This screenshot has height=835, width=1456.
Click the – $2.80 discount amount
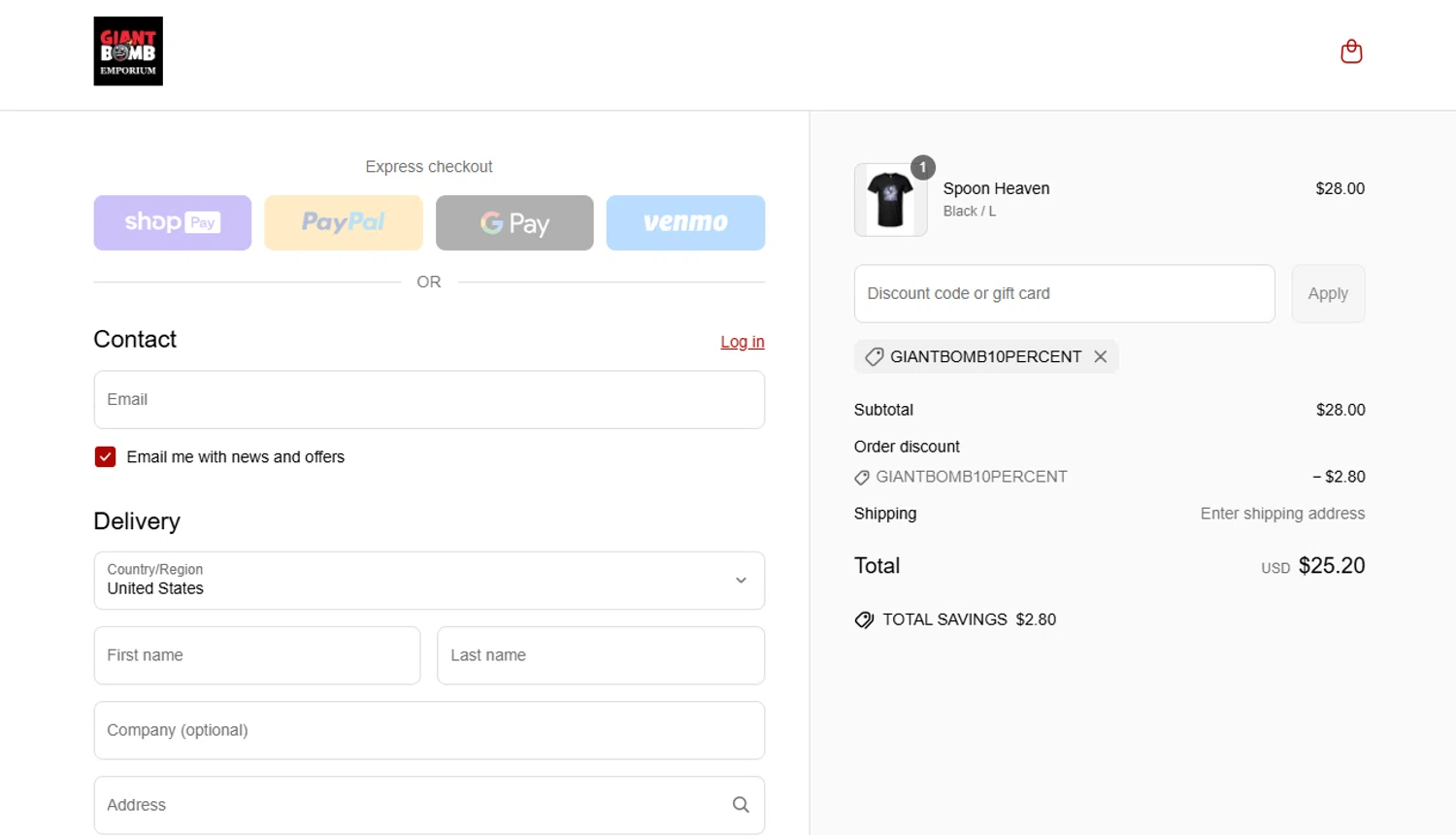click(1339, 477)
